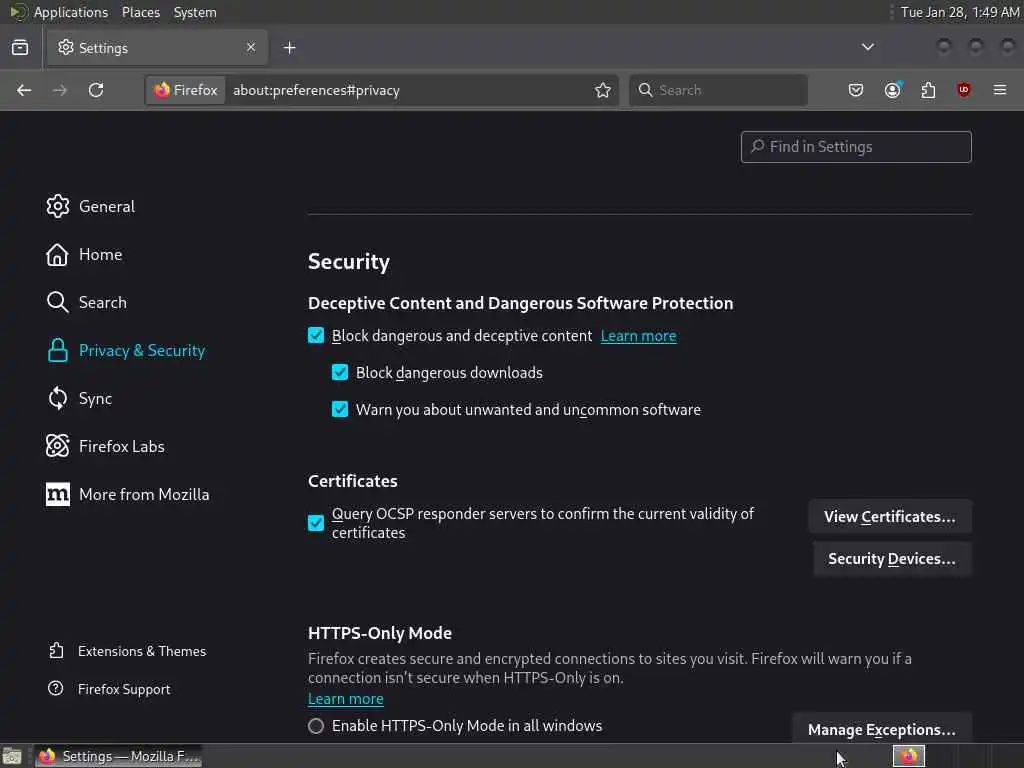Open the Applications menu
The height and width of the screenshot is (768, 1024).
tap(70, 12)
